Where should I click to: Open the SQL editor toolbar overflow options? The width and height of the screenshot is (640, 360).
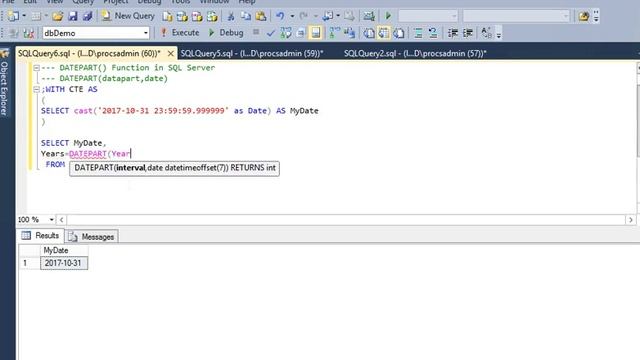499,34
